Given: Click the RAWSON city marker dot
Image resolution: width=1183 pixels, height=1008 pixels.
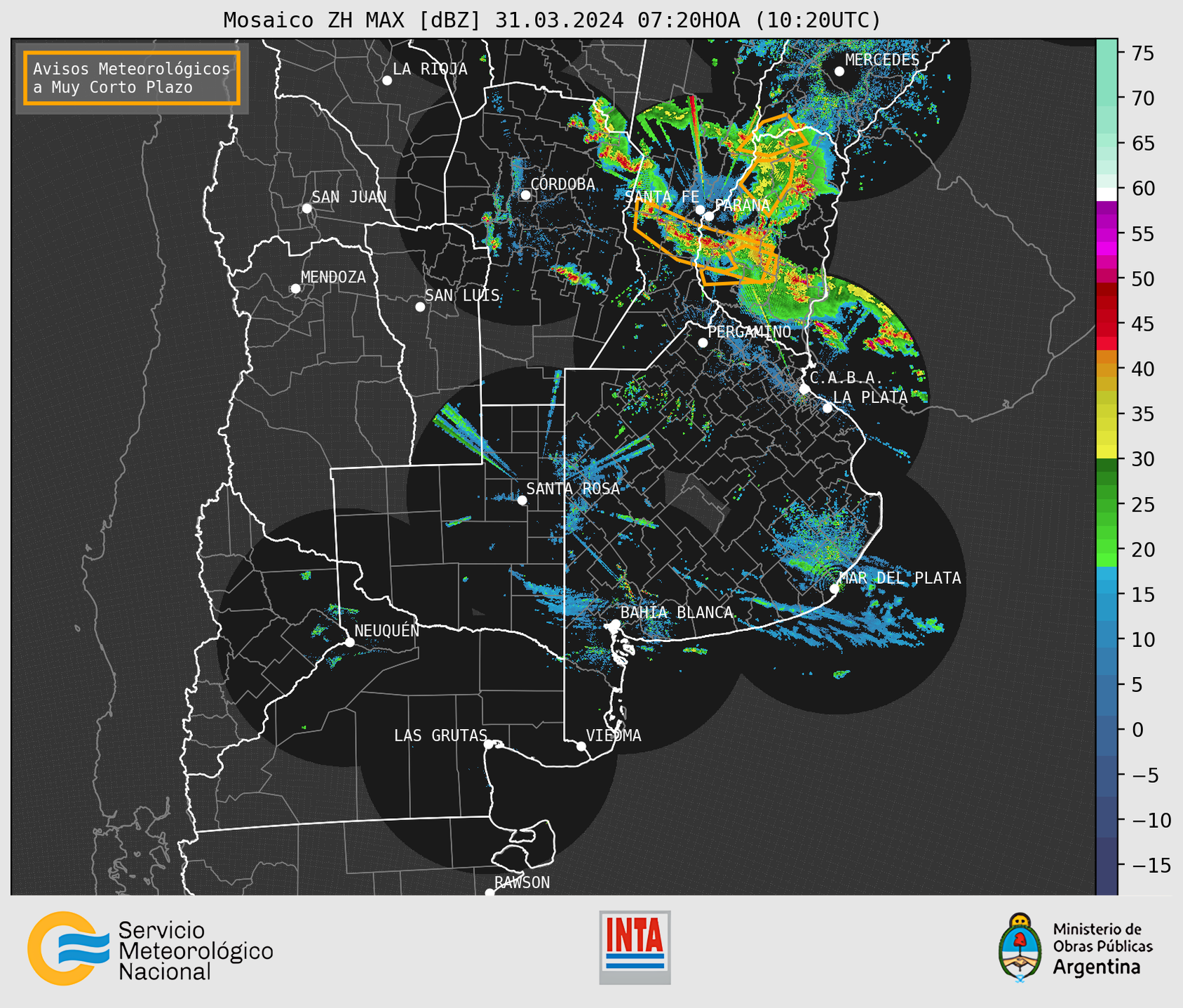Looking at the screenshot, I should [489, 892].
